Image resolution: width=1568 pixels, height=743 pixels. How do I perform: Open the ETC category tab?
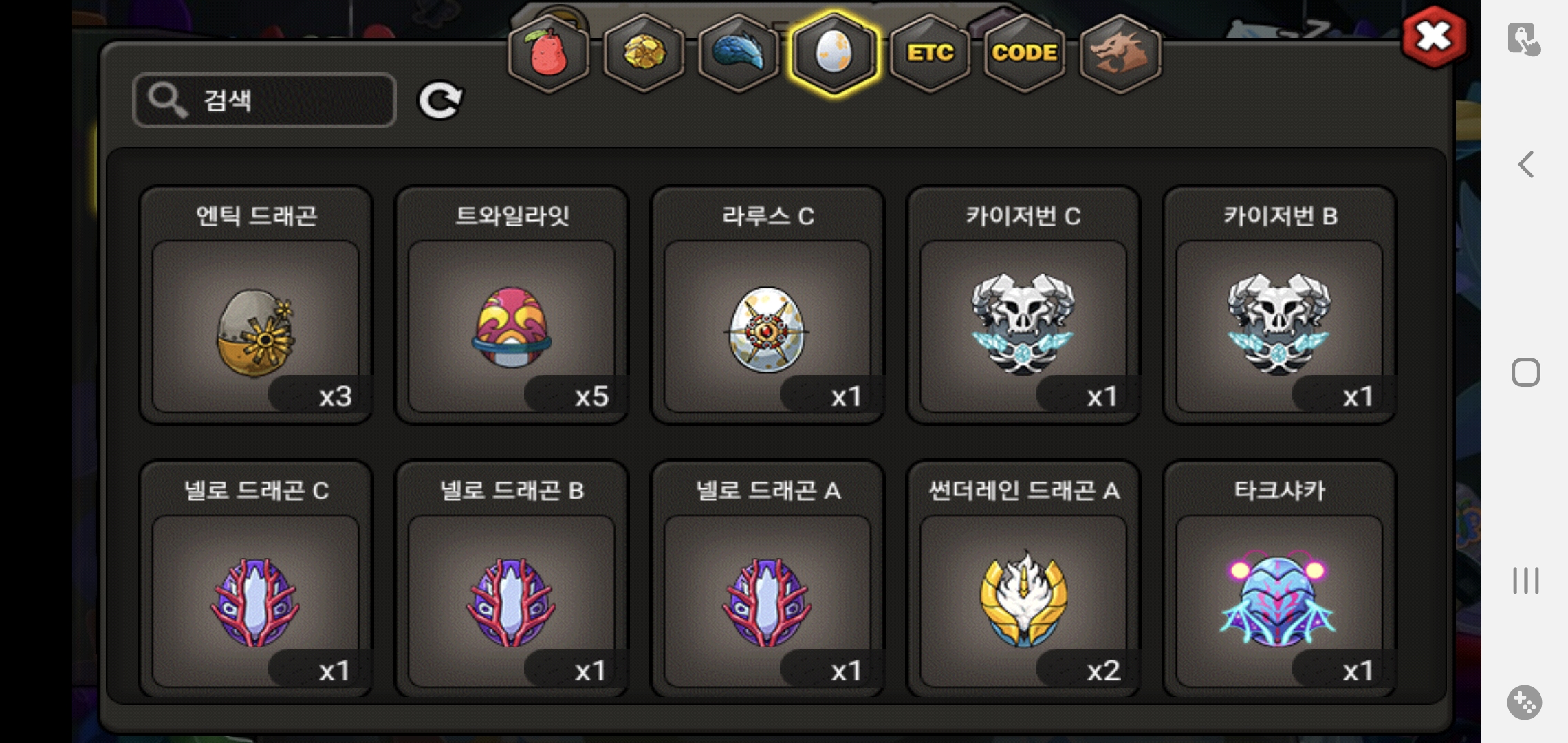(x=930, y=53)
